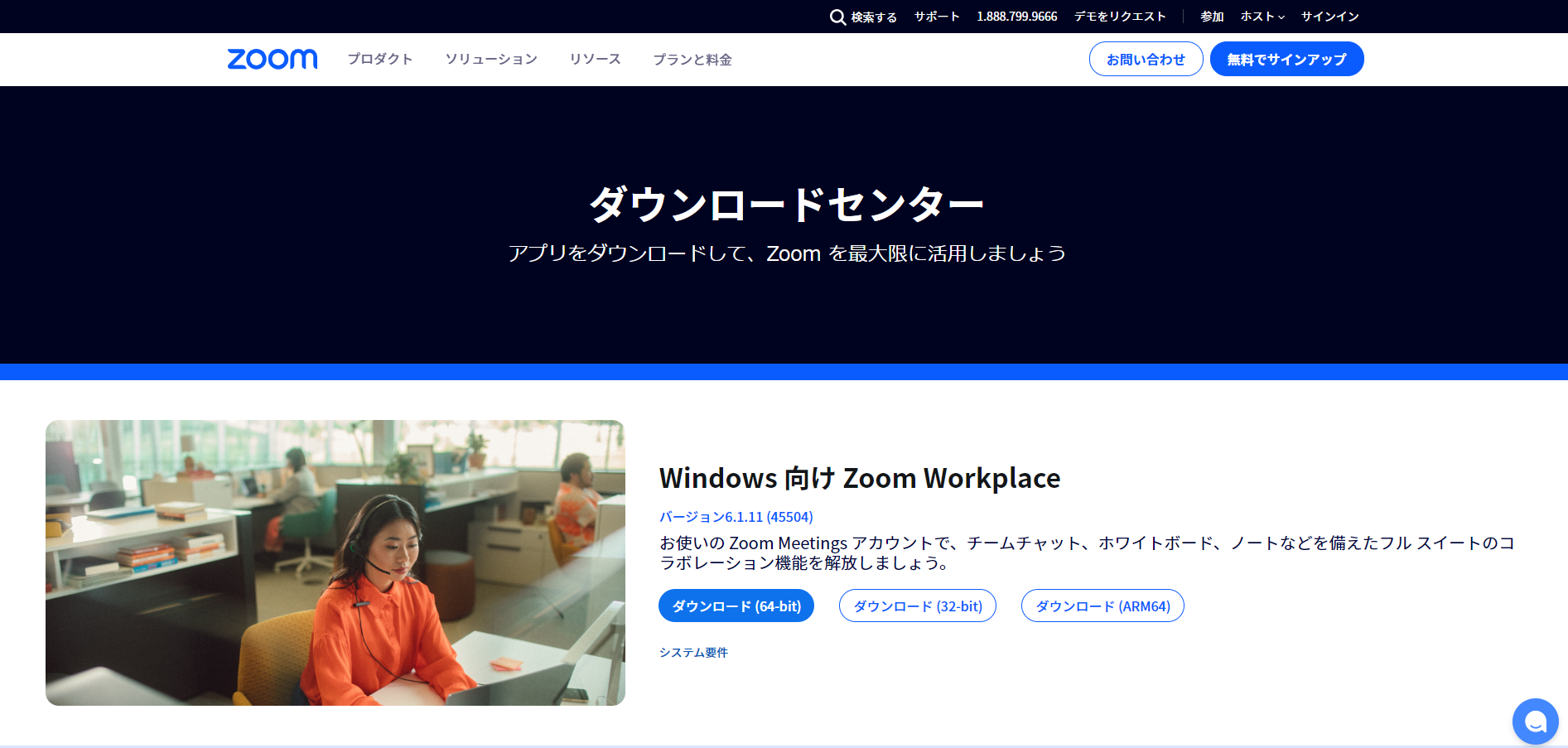Click ダウンロード (64-bit) button
The height and width of the screenshot is (748, 1568).
736,606
